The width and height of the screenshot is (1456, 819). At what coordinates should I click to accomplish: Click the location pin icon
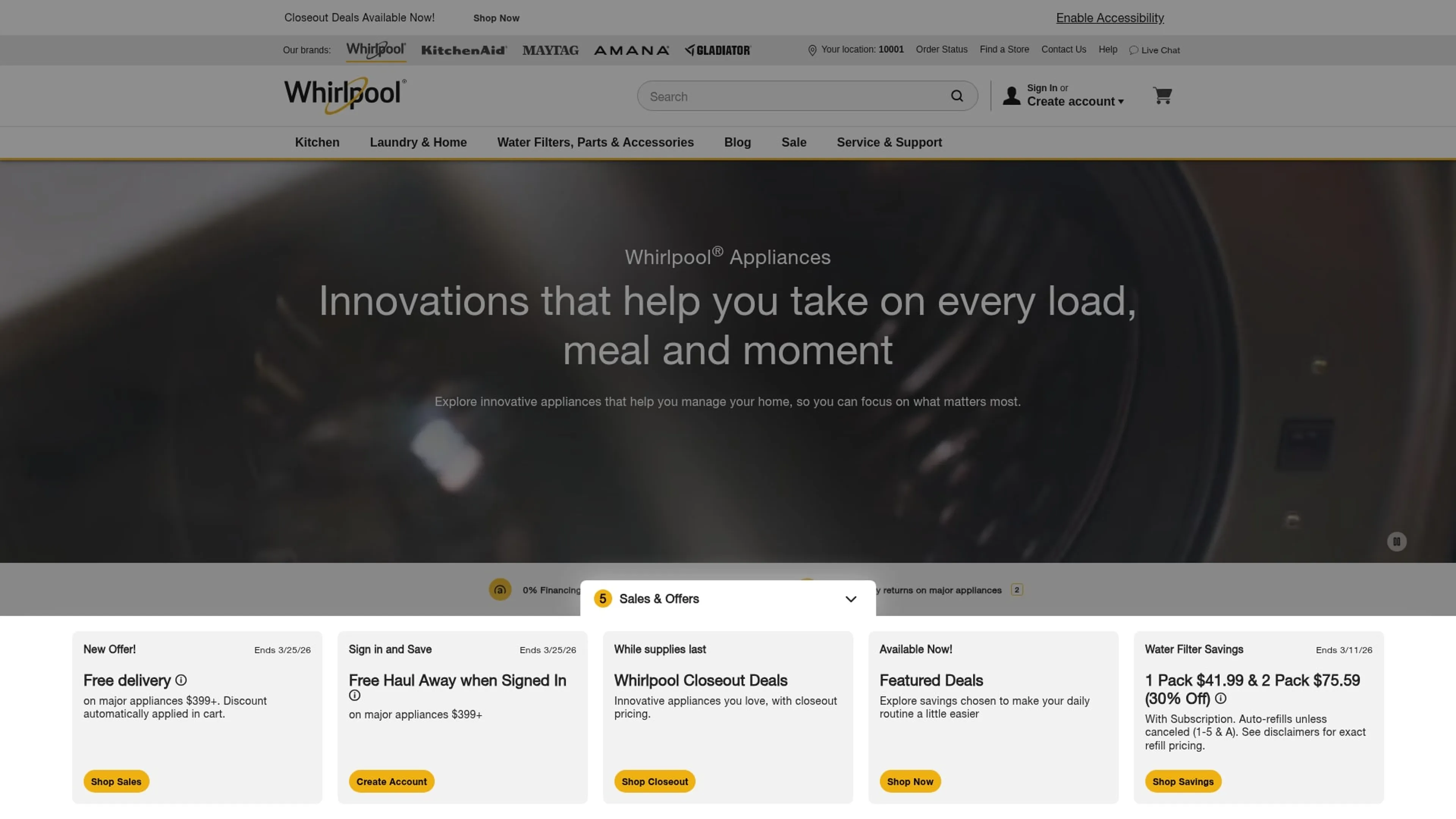coord(812,50)
